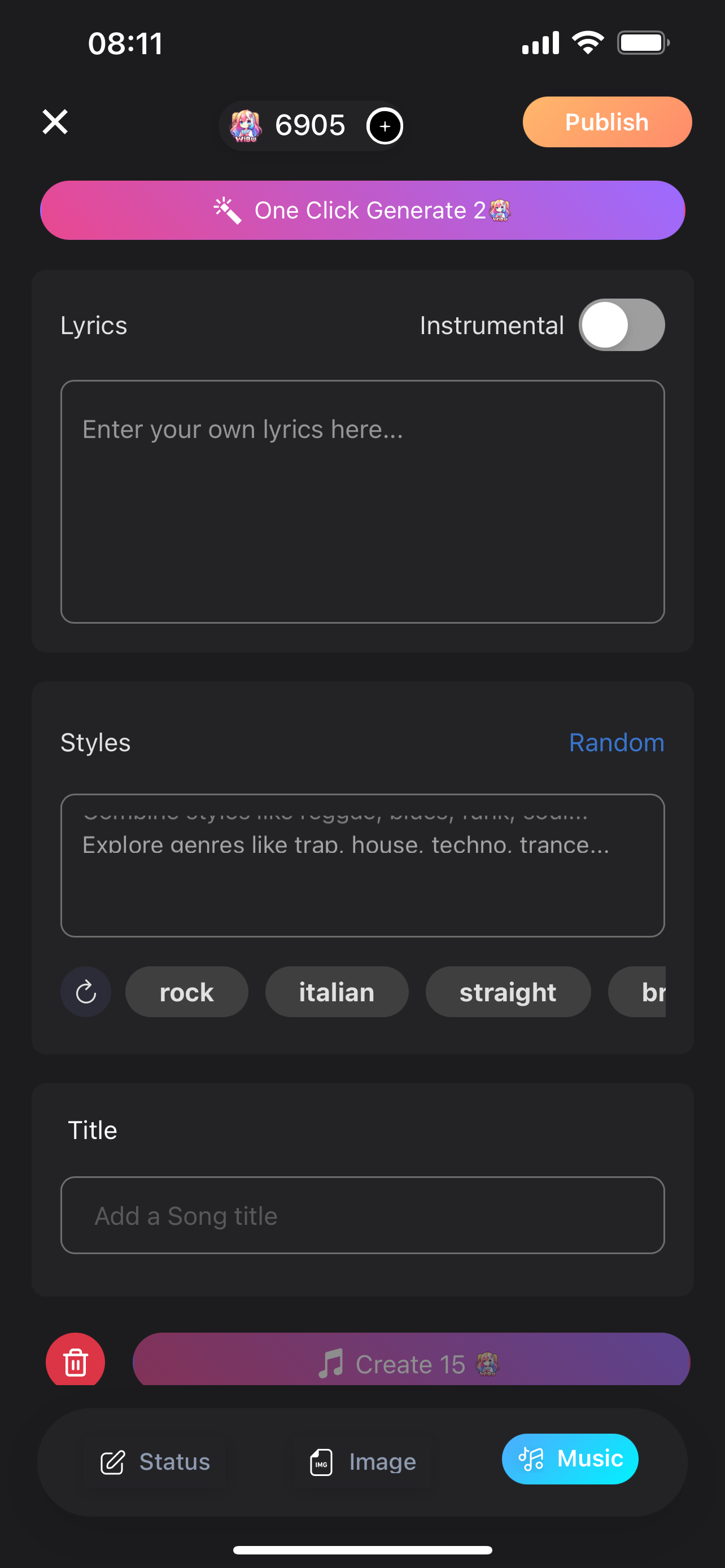Select the rock style tag

point(187,992)
